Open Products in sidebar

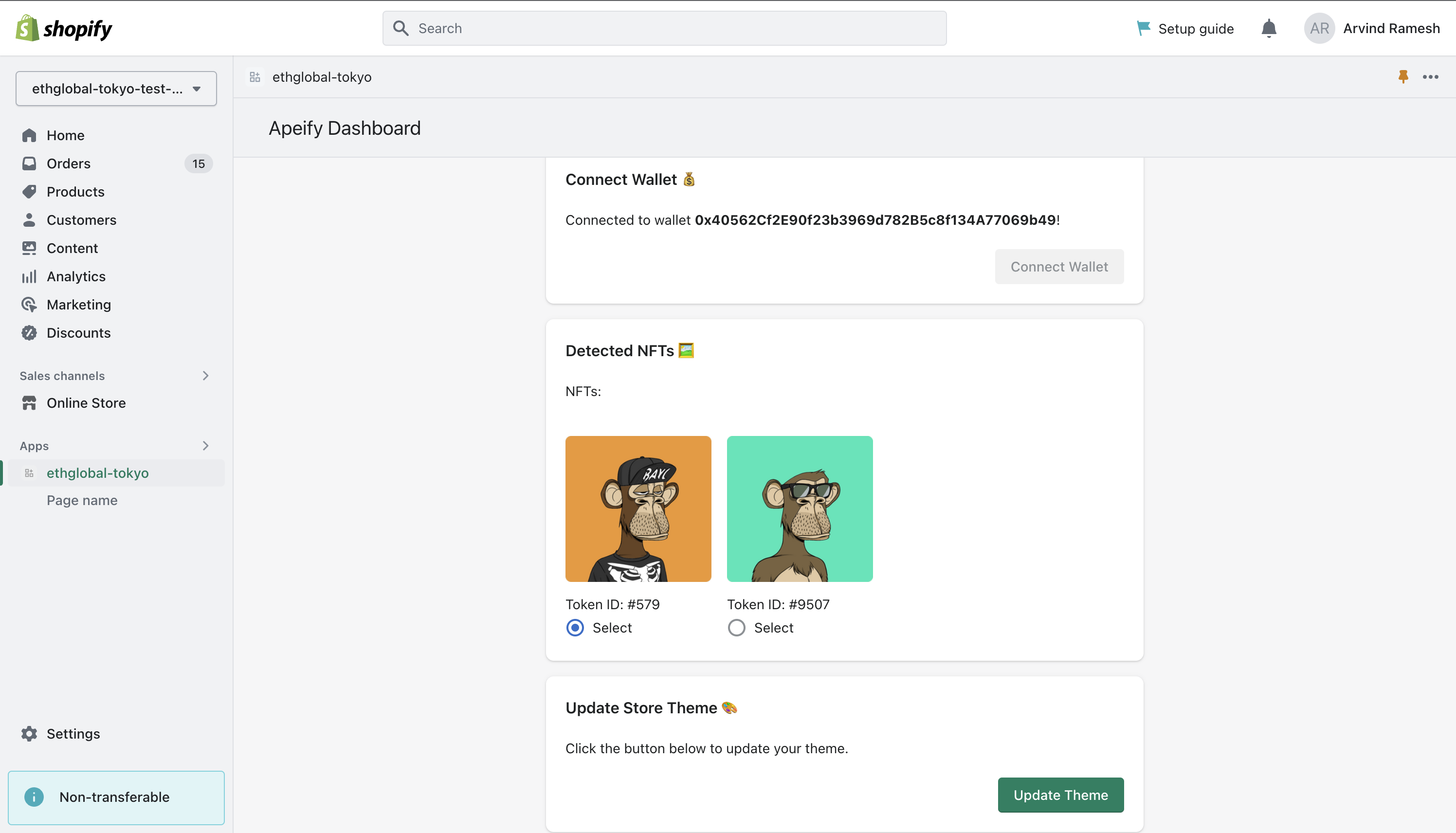(75, 192)
